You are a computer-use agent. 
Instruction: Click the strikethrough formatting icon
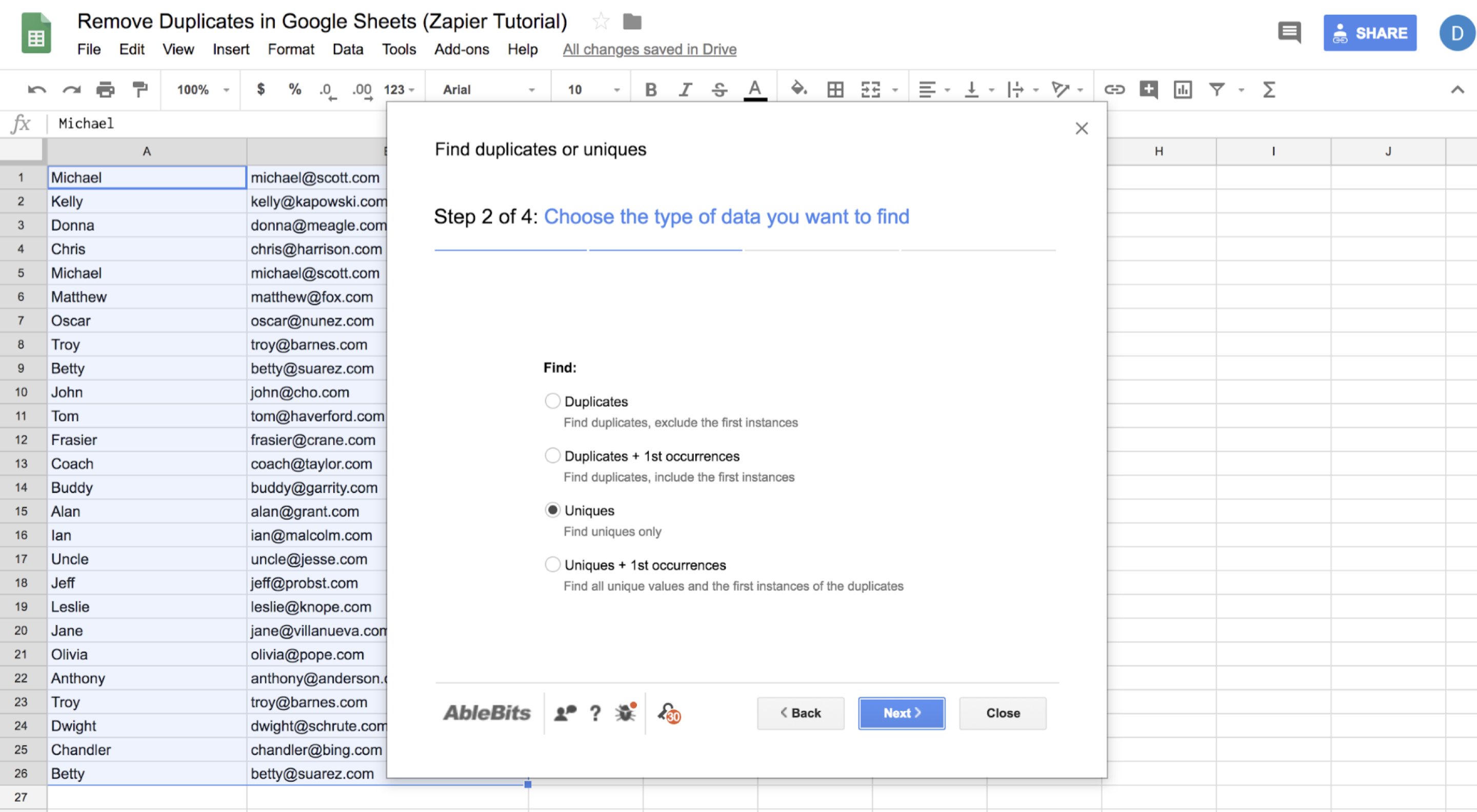[718, 89]
